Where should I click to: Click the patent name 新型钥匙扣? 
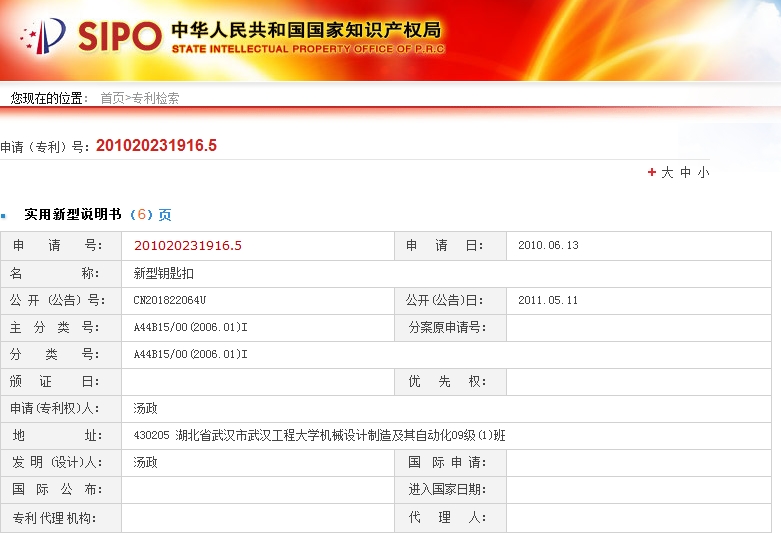tap(163, 273)
